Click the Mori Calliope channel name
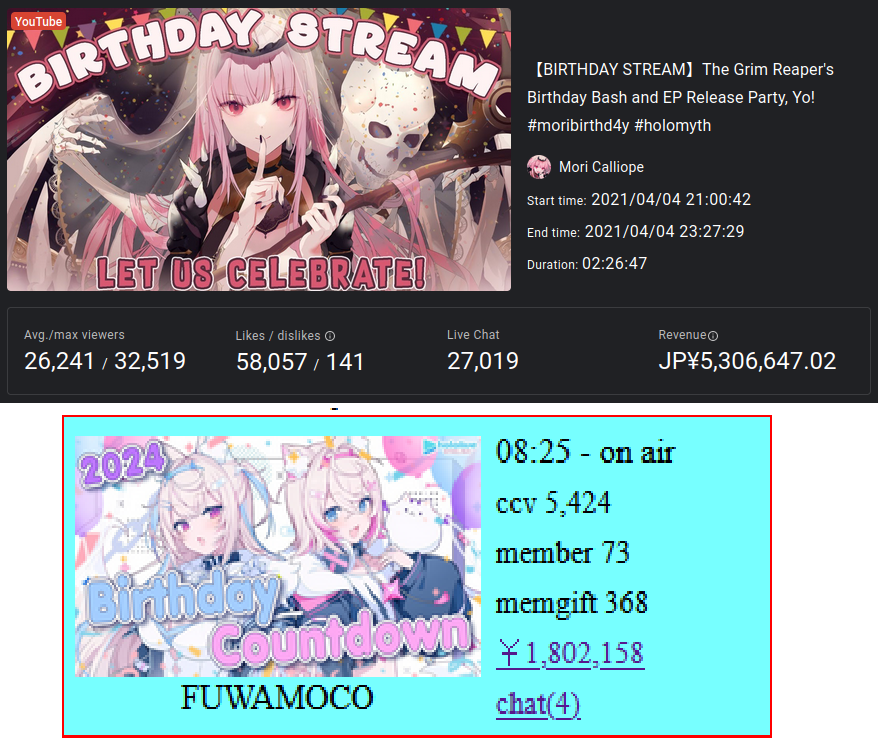The width and height of the screenshot is (880, 746). [x=601, y=167]
